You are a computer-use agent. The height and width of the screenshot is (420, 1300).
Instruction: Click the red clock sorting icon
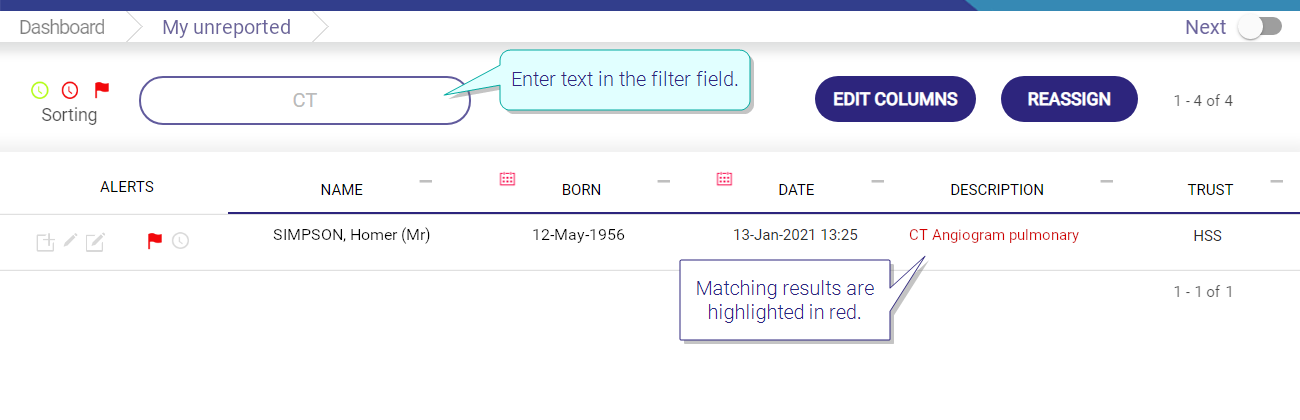70,90
